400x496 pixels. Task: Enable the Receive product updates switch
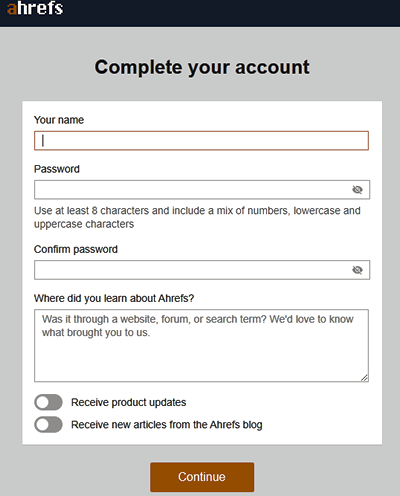(48, 402)
